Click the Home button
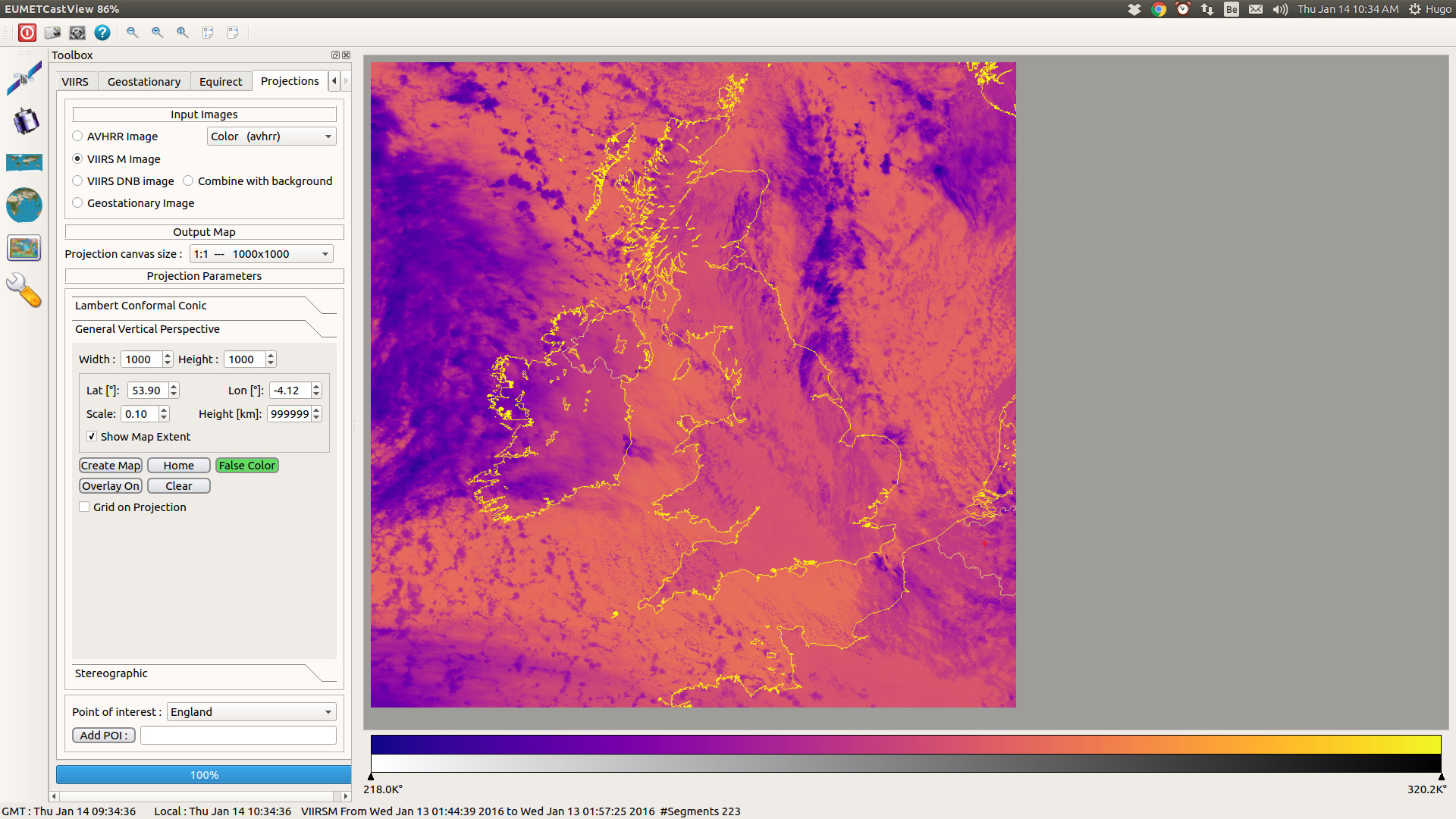This screenshot has height=819, width=1456. (x=179, y=466)
